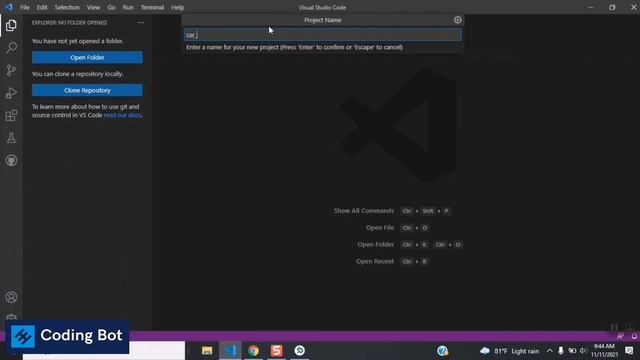Open the Explorer view in activity bar
The height and width of the screenshot is (360, 640).
tap(11, 26)
